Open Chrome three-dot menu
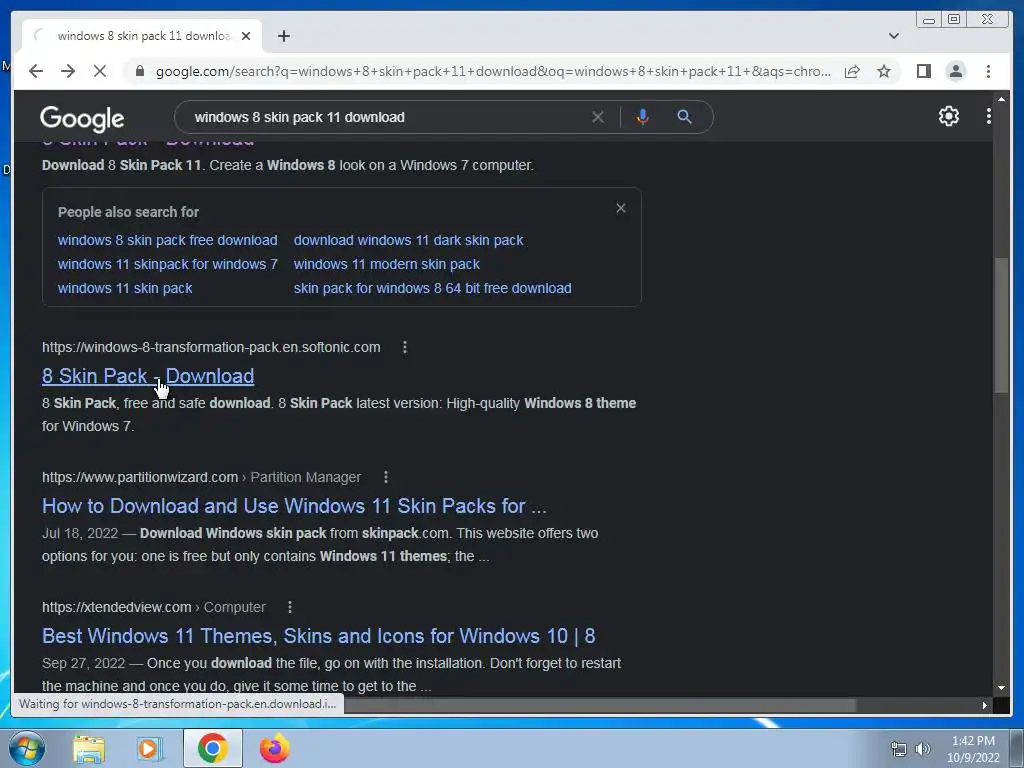This screenshot has height=768, width=1024. (988, 71)
